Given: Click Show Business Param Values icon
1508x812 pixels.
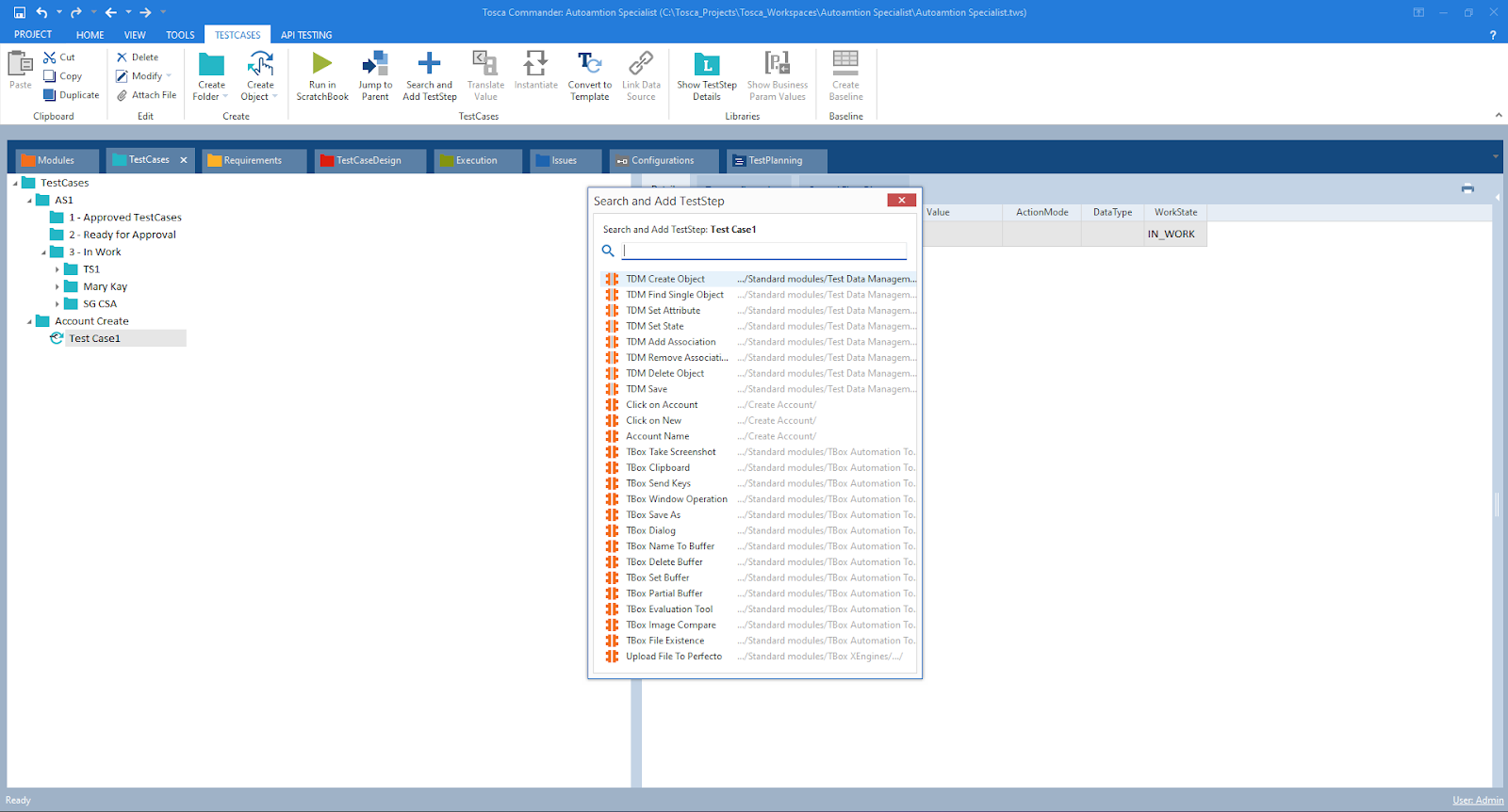Looking at the screenshot, I should 778,63.
